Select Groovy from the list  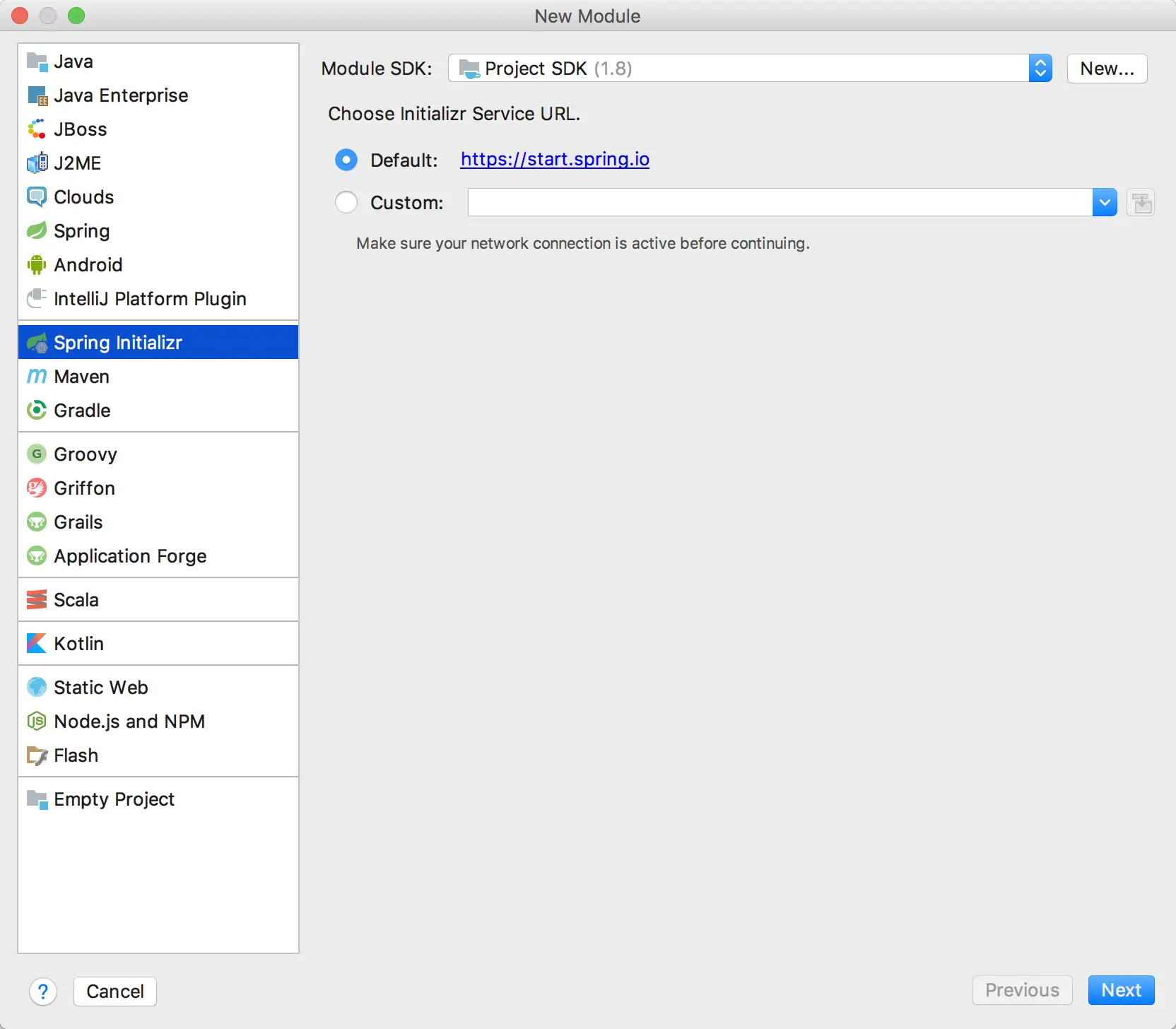coord(158,454)
